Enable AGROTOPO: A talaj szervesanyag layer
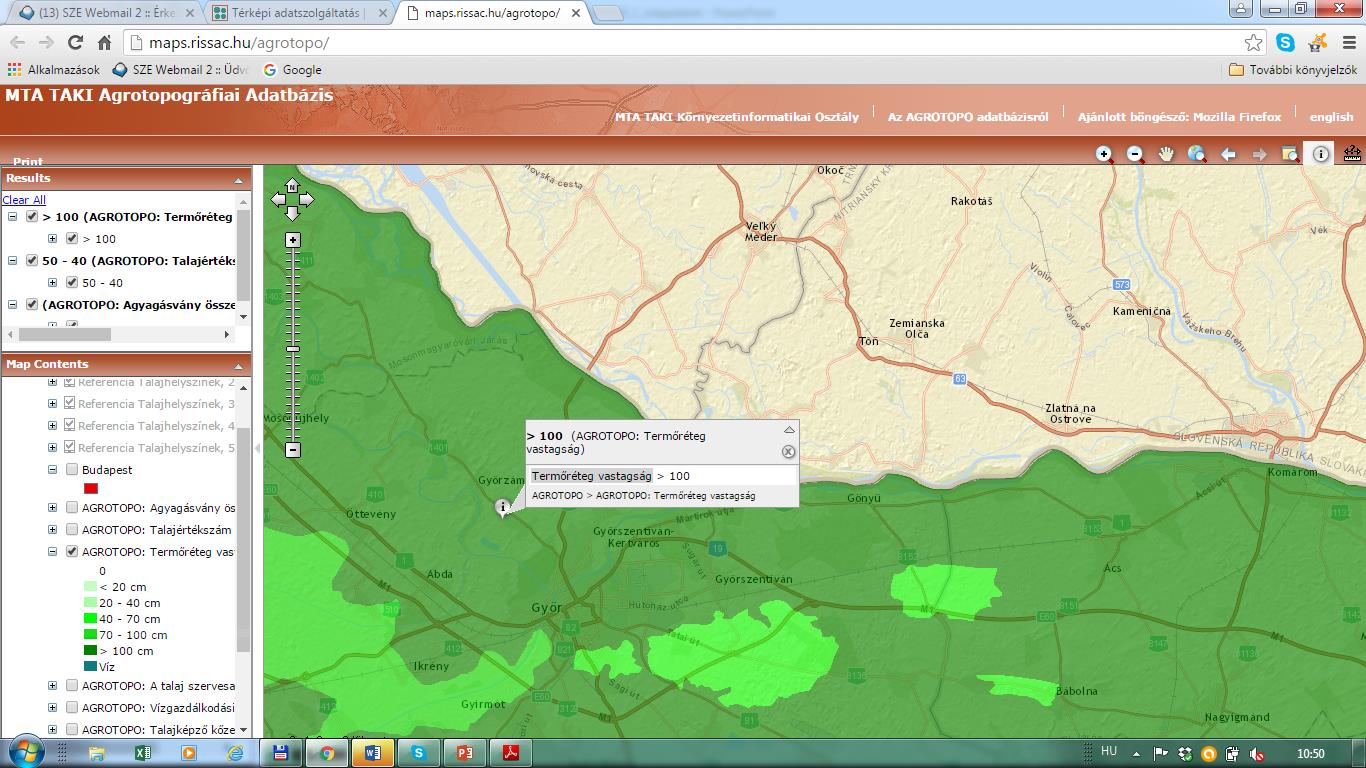Image resolution: width=1366 pixels, height=768 pixels. [72, 685]
